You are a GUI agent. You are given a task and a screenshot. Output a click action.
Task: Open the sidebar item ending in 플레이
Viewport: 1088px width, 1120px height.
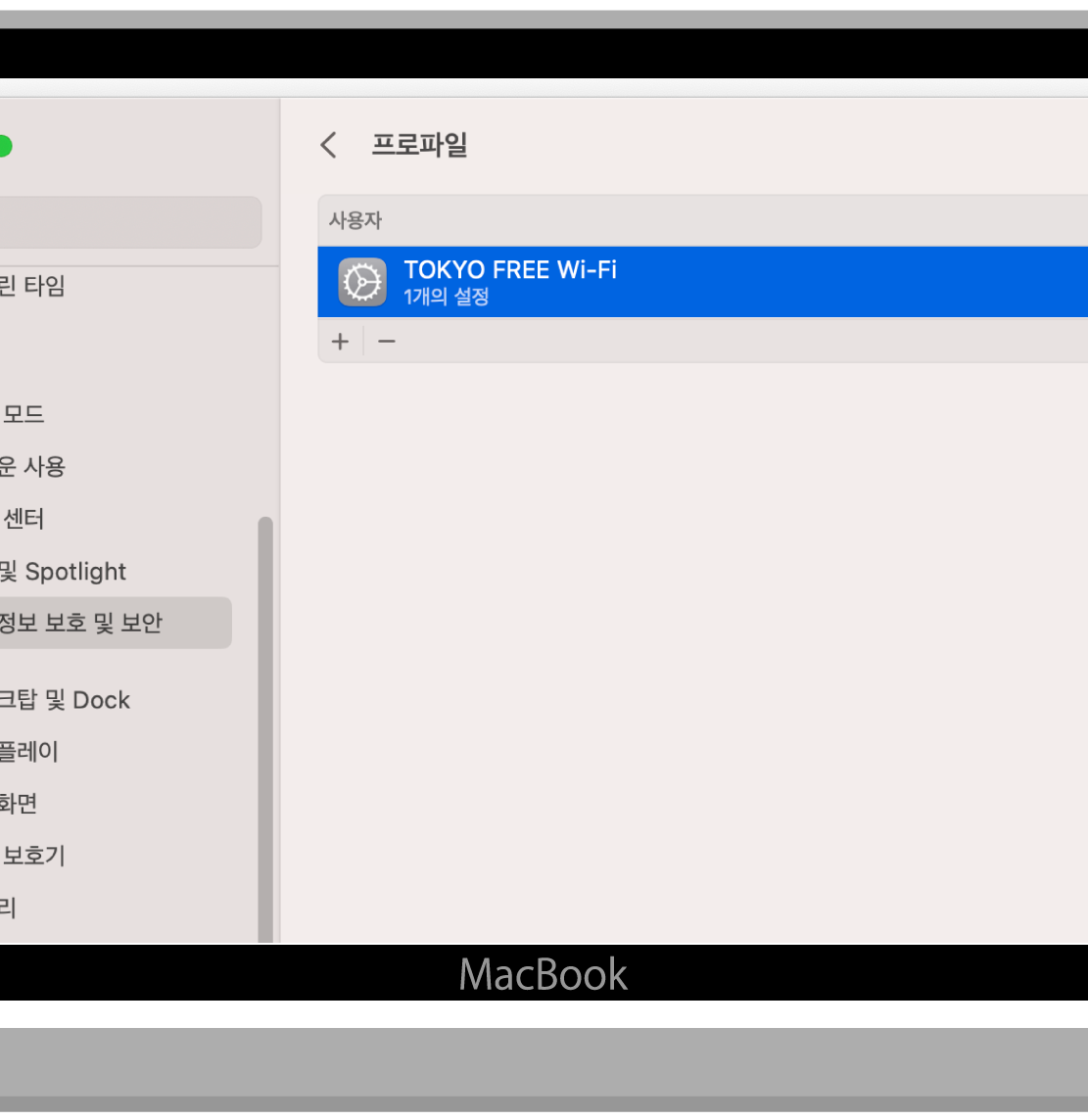29,752
